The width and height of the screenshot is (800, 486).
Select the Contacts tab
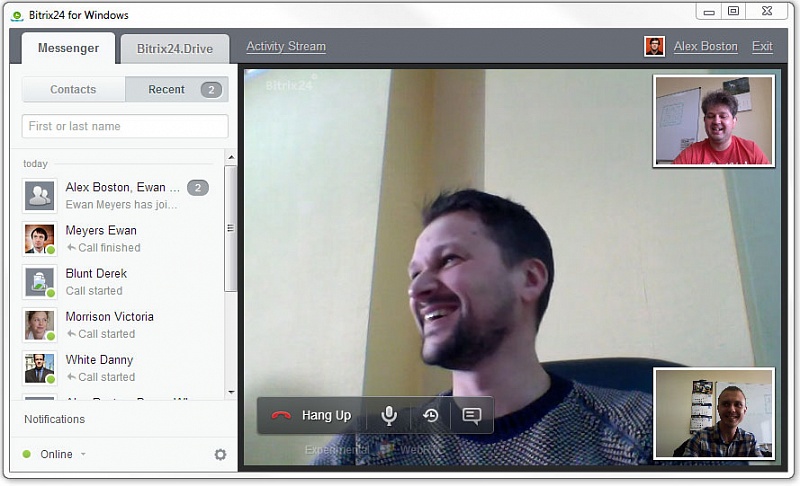73,89
